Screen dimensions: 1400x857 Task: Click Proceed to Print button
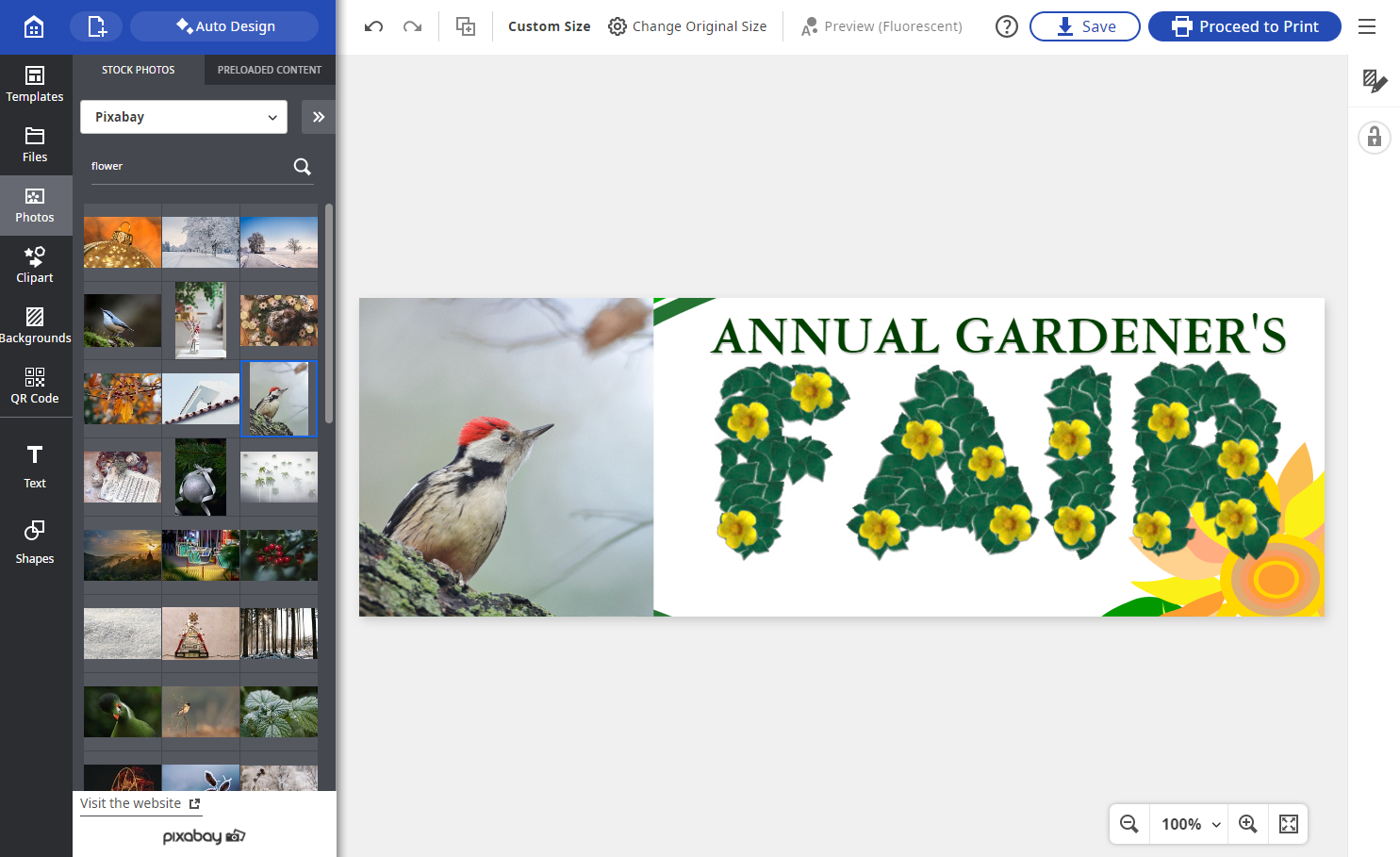(1244, 26)
